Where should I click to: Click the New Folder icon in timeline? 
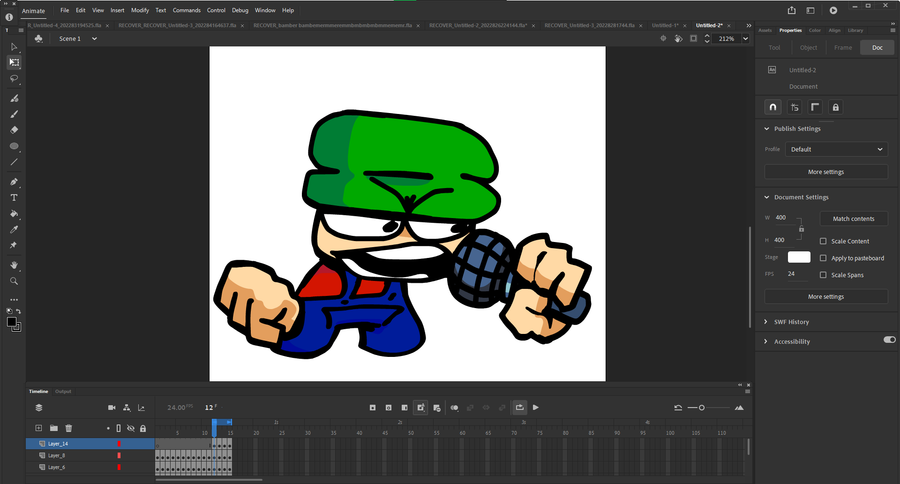pos(53,428)
